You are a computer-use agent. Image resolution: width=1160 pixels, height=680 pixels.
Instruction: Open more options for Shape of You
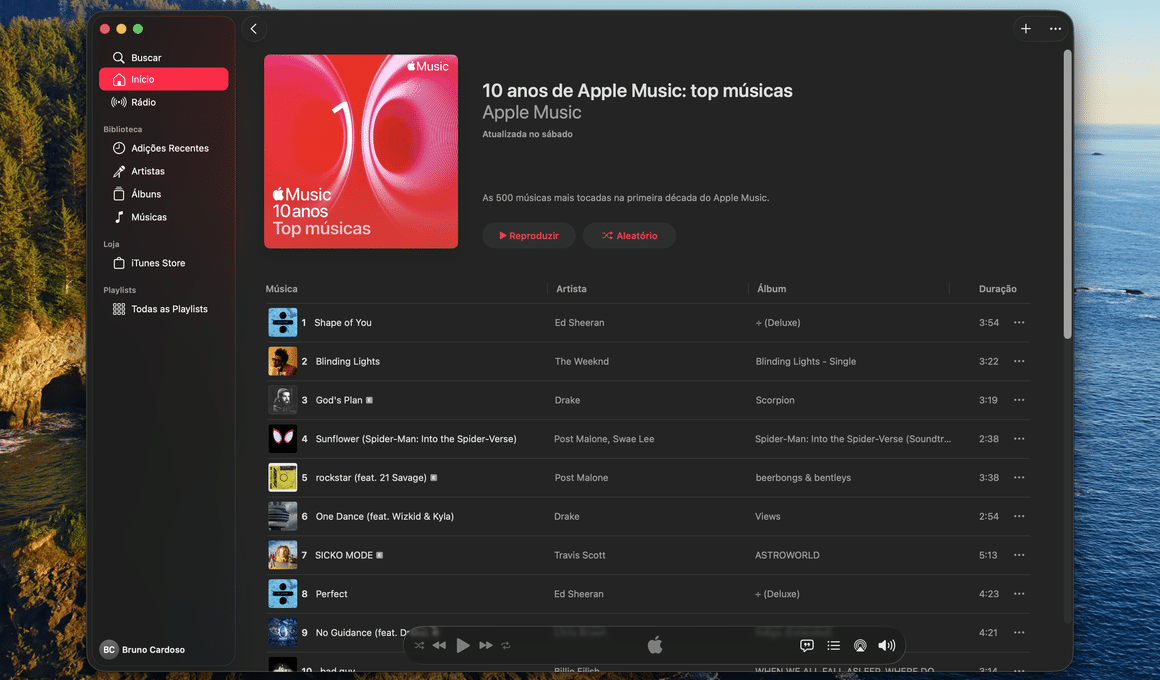(x=1019, y=323)
